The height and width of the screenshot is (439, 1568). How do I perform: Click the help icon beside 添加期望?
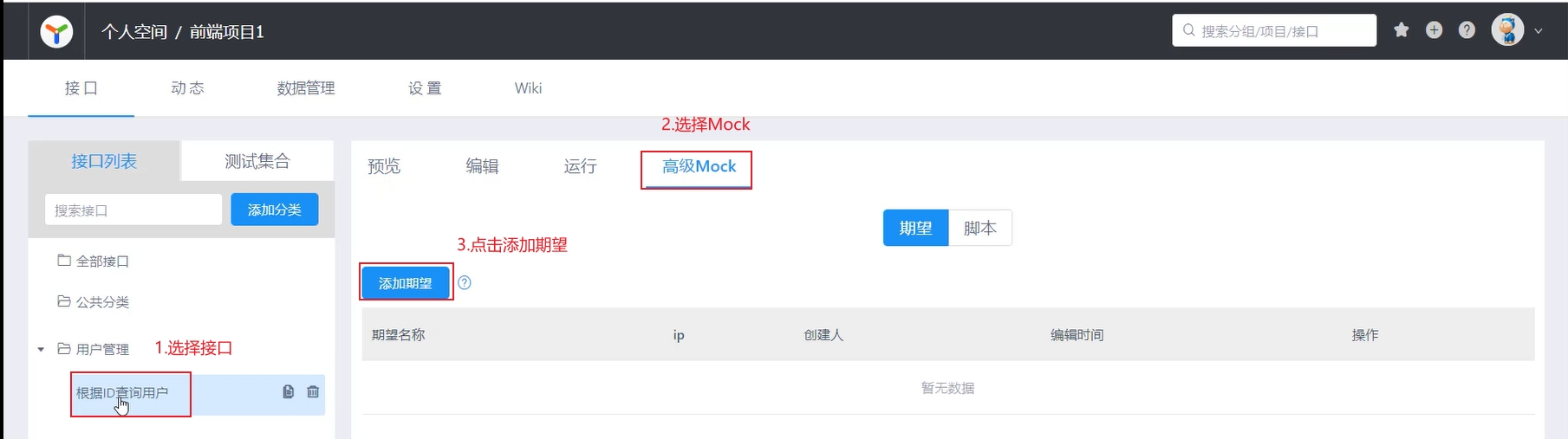(465, 282)
